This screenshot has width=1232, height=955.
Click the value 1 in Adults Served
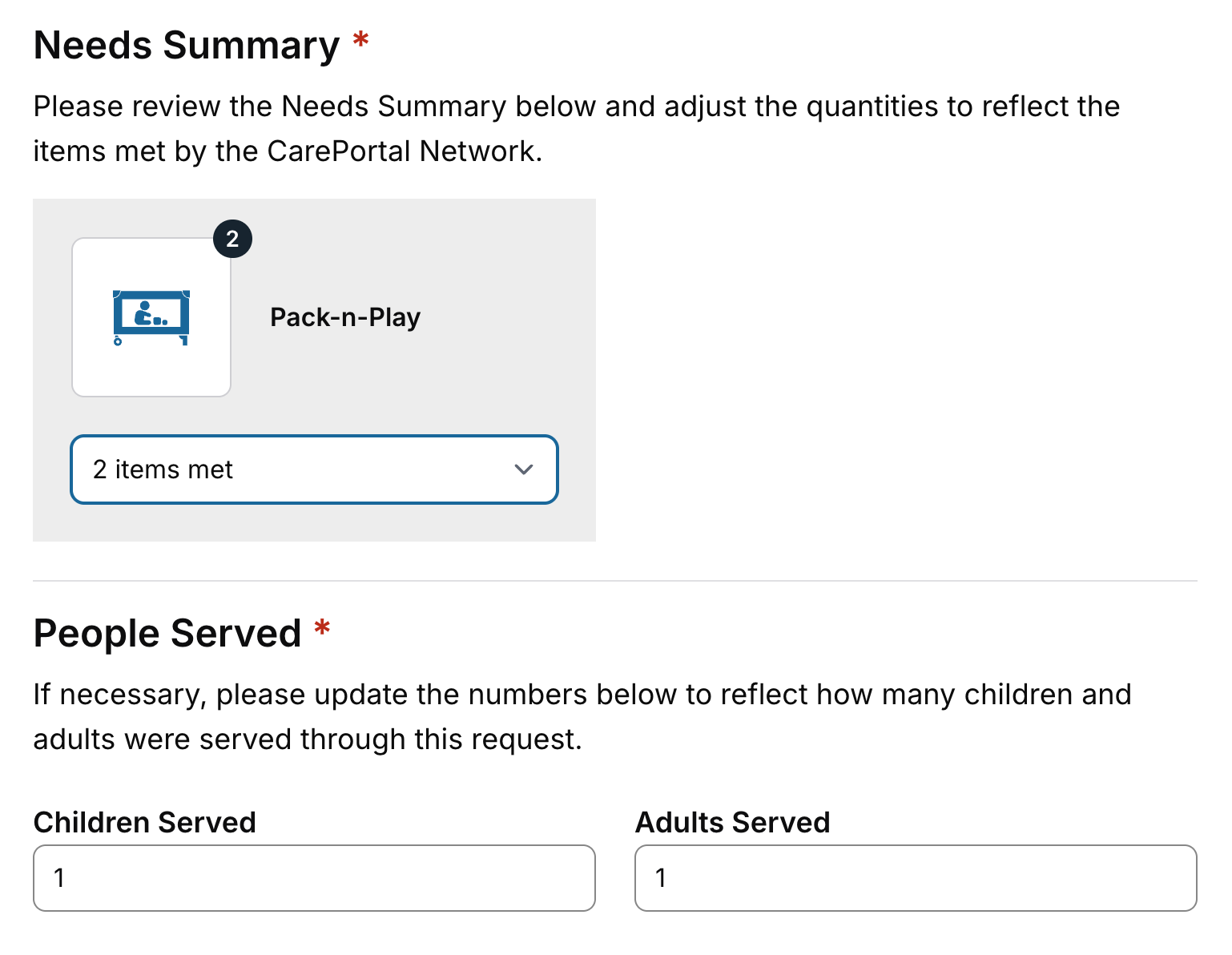660,878
